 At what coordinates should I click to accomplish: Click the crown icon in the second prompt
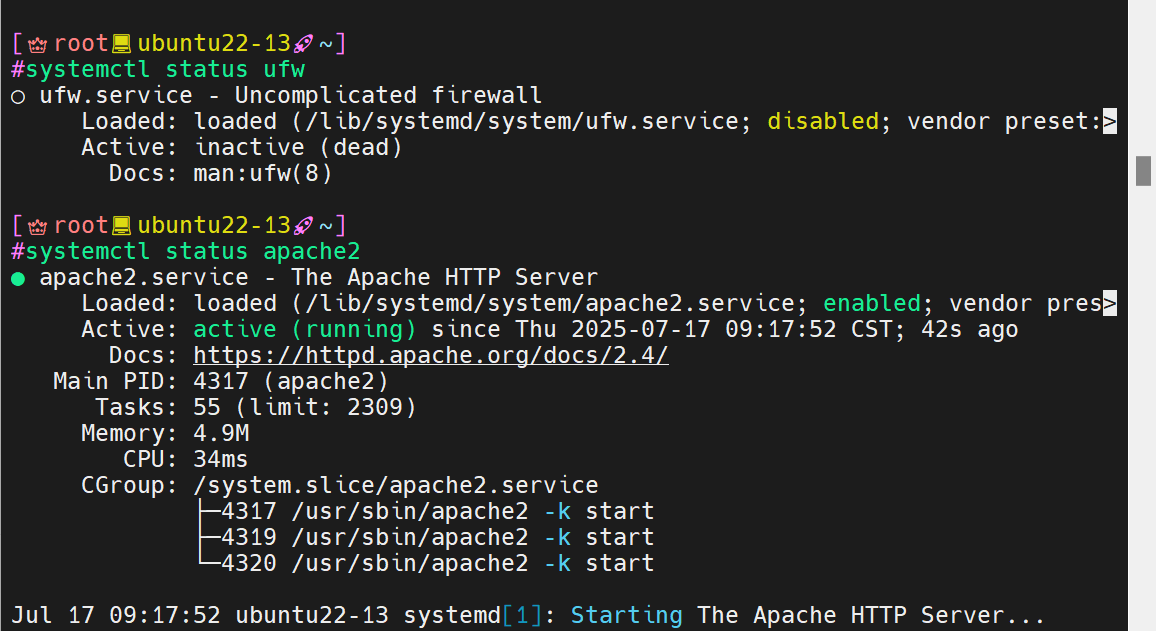[x=38, y=226]
